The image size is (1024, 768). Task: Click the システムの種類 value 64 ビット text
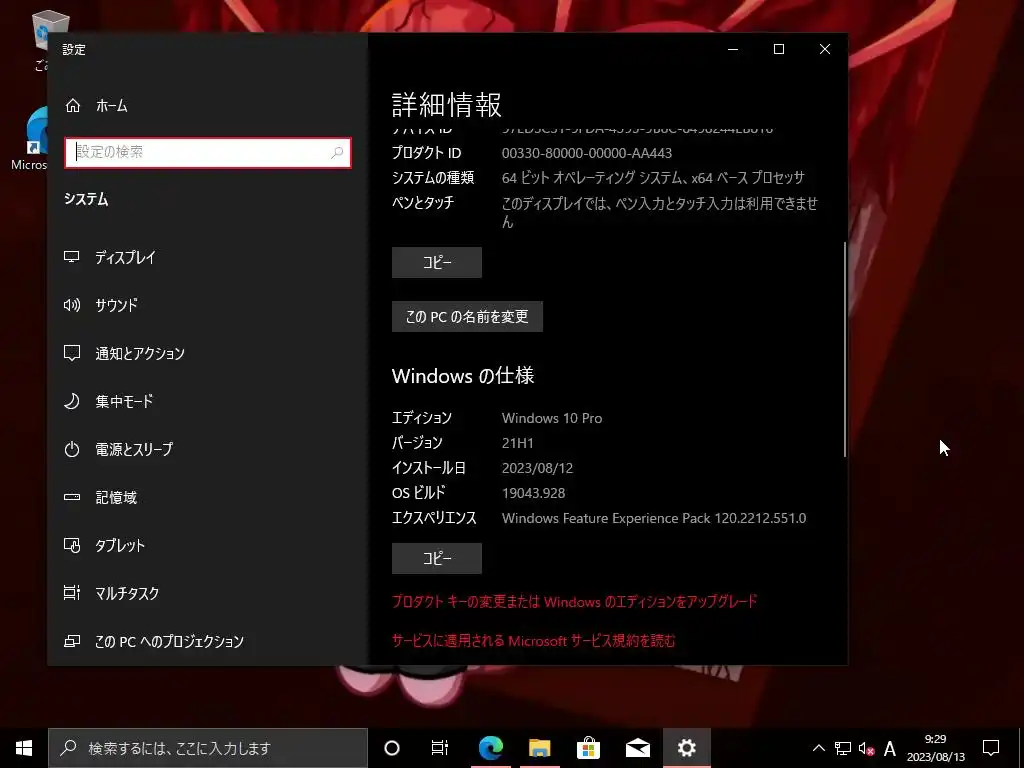tap(653, 178)
